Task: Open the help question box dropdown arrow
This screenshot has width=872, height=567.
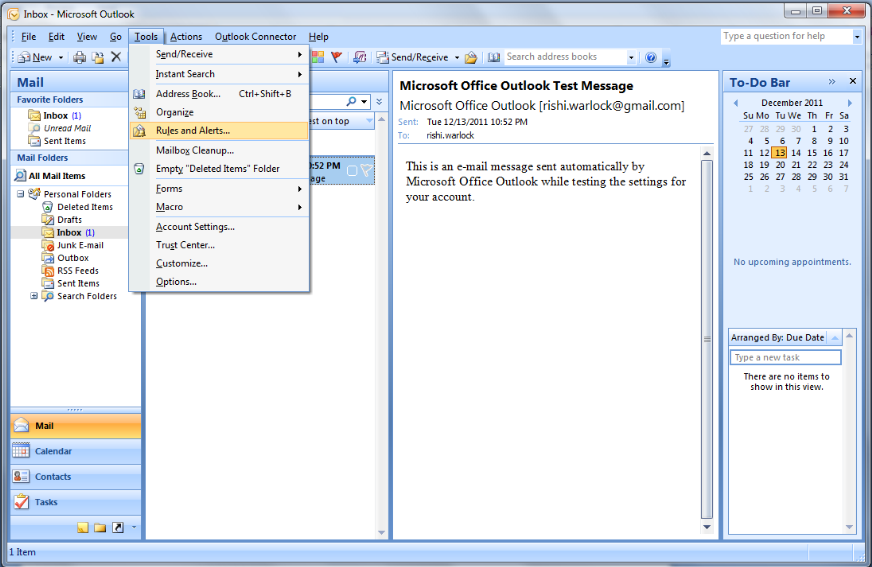Action: (x=857, y=37)
